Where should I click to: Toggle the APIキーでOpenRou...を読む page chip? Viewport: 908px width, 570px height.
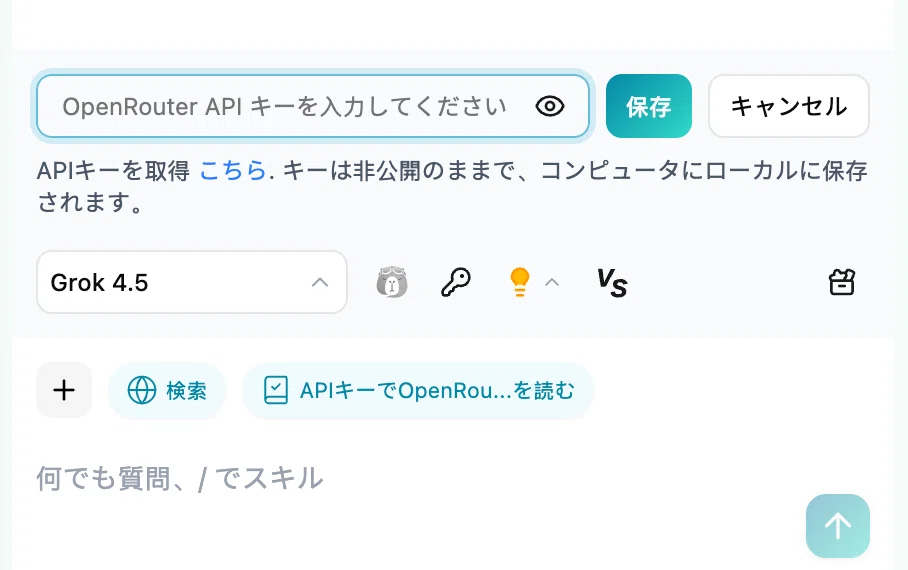click(418, 390)
